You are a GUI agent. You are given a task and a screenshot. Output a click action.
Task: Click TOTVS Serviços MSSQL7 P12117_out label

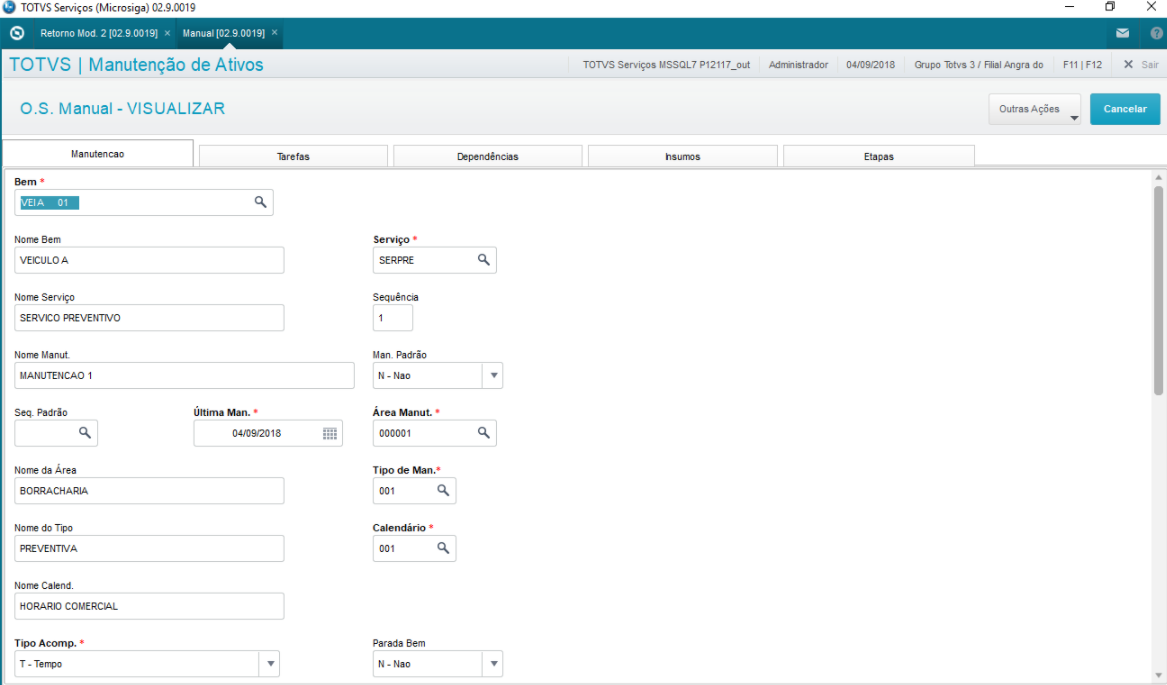click(x=666, y=65)
